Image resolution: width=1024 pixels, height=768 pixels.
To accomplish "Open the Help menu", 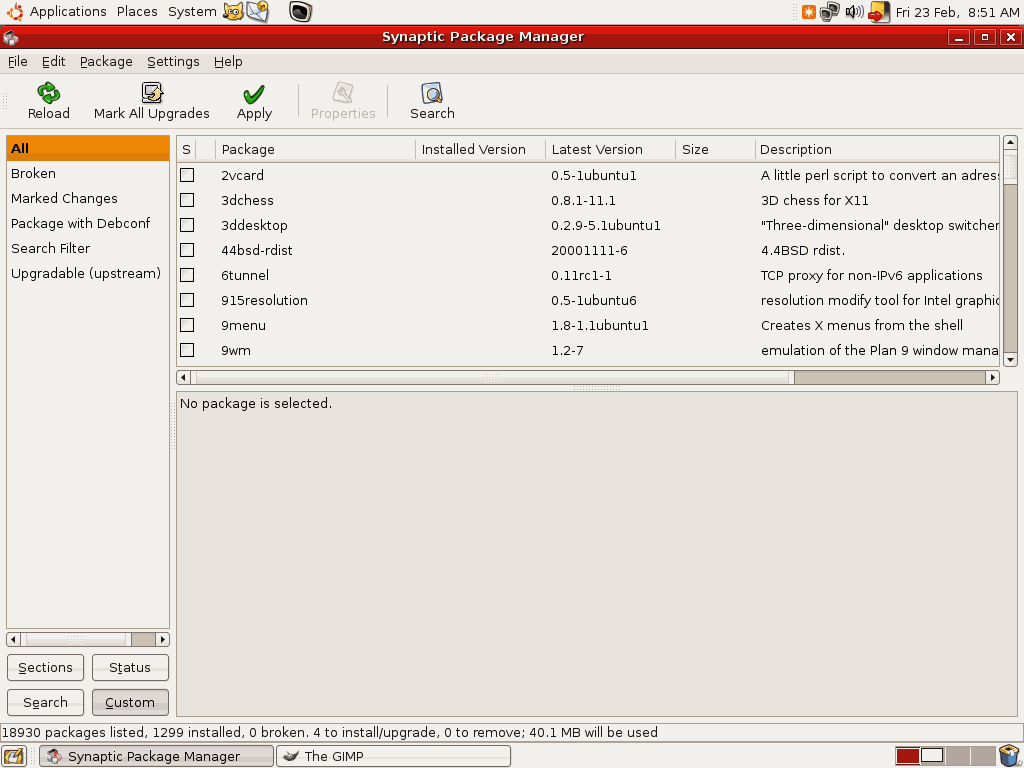I will click(x=228, y=61).
